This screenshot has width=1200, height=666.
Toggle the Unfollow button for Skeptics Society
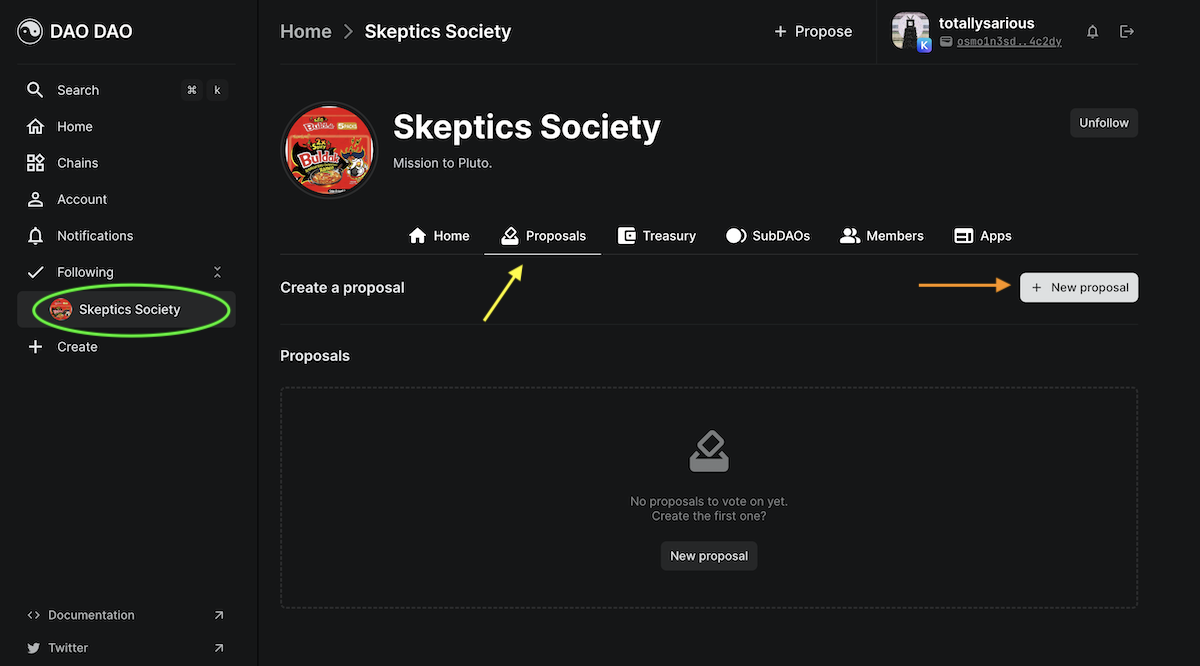click(1103, 123)
